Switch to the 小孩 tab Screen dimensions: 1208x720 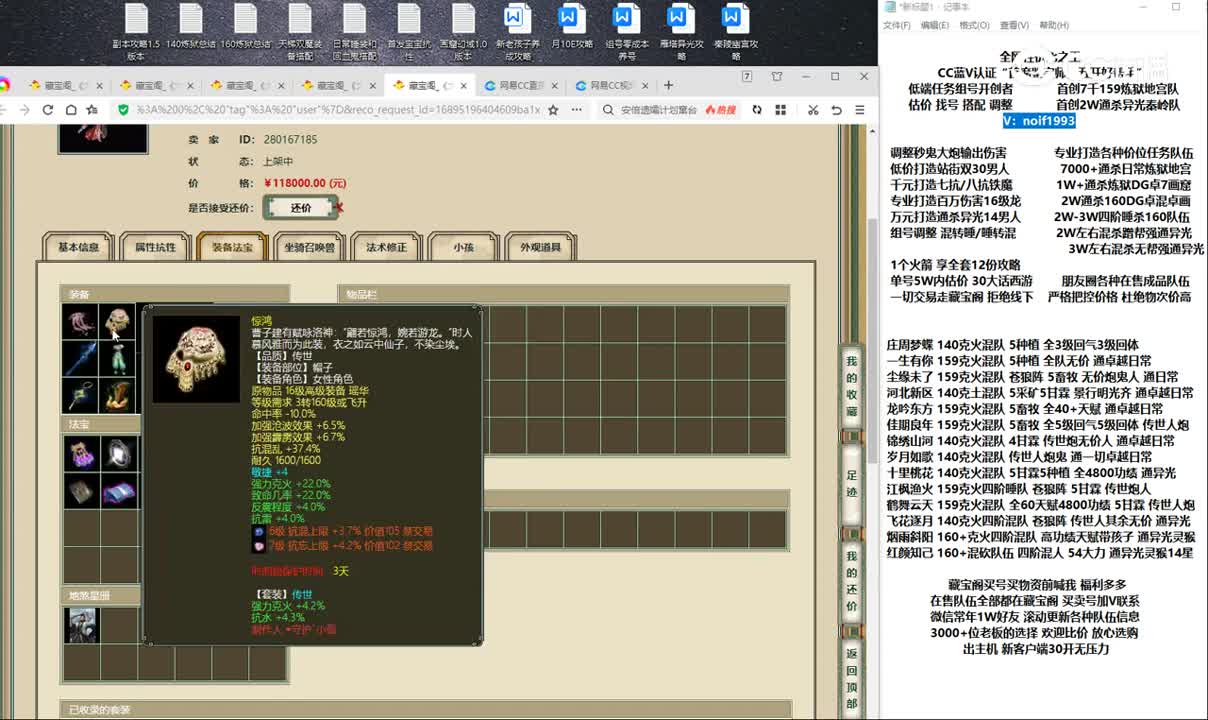(x=463, y=247)
